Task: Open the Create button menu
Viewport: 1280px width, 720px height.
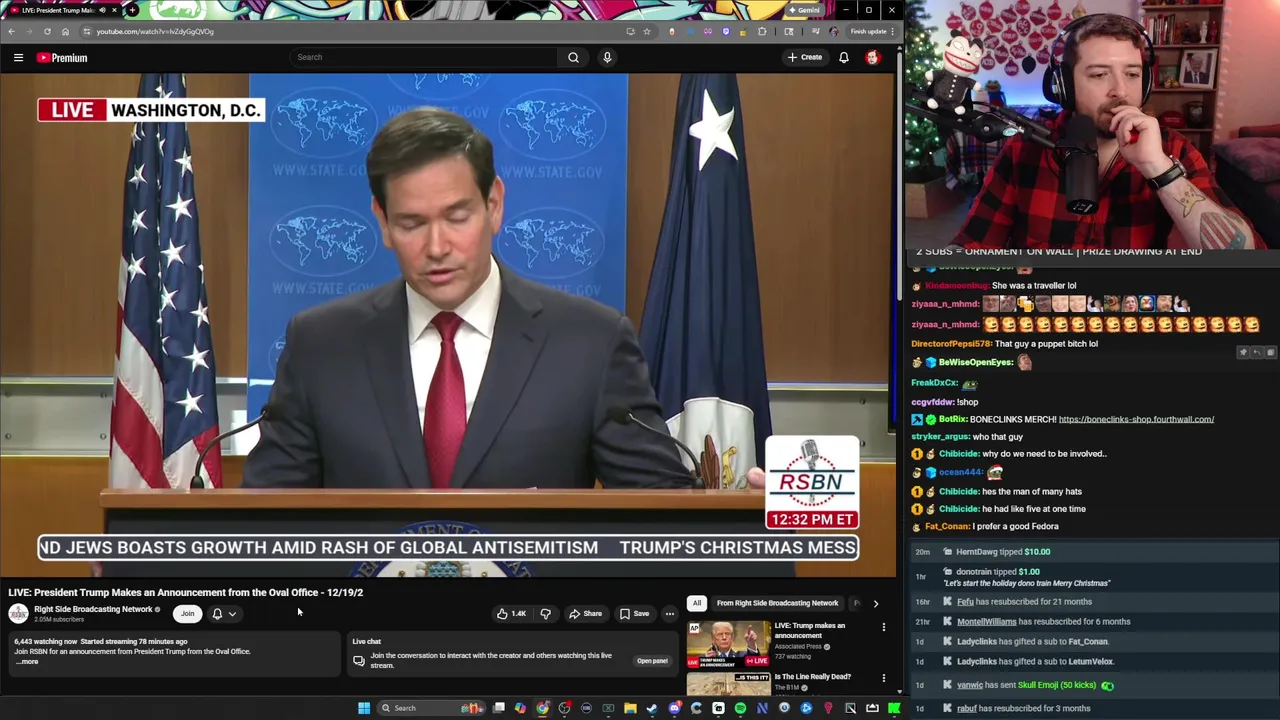Action: 804,57
